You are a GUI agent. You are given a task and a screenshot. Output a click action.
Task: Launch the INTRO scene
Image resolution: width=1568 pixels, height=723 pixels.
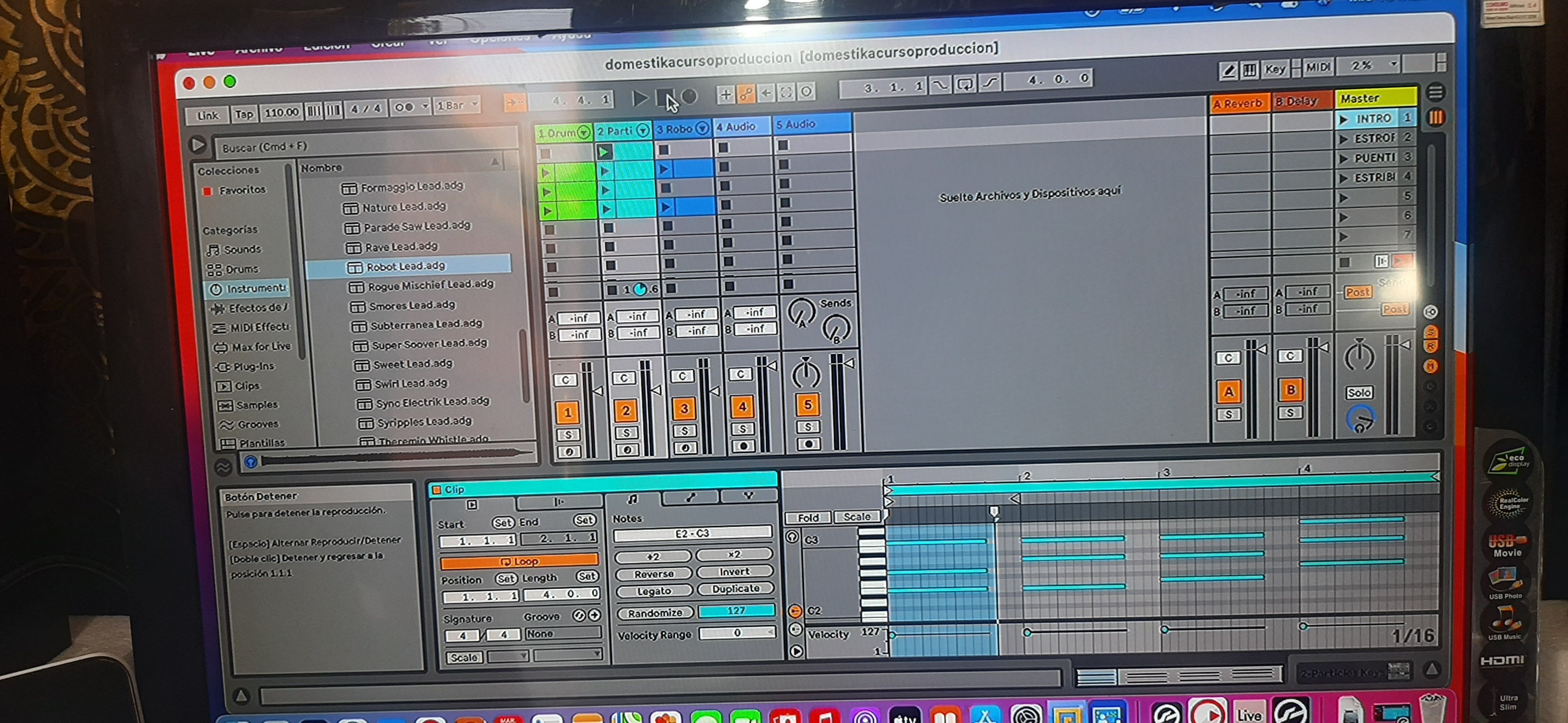pos(1343,119)
